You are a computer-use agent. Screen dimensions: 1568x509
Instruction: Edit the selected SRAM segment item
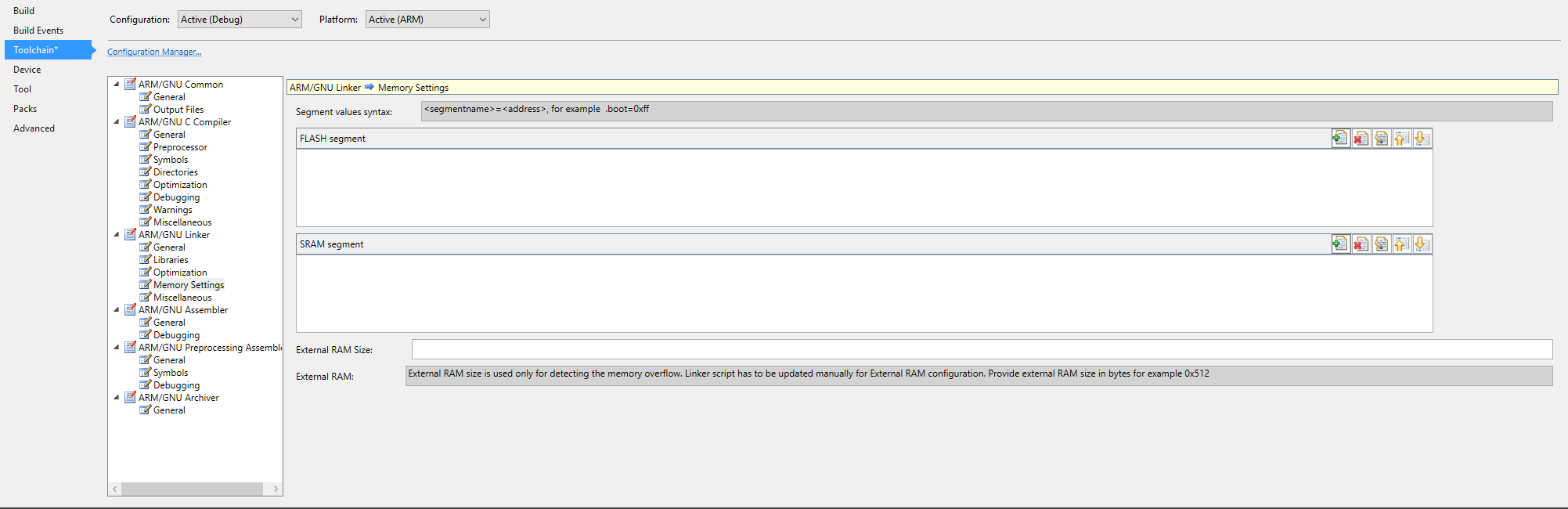[x=1381, y=244]
